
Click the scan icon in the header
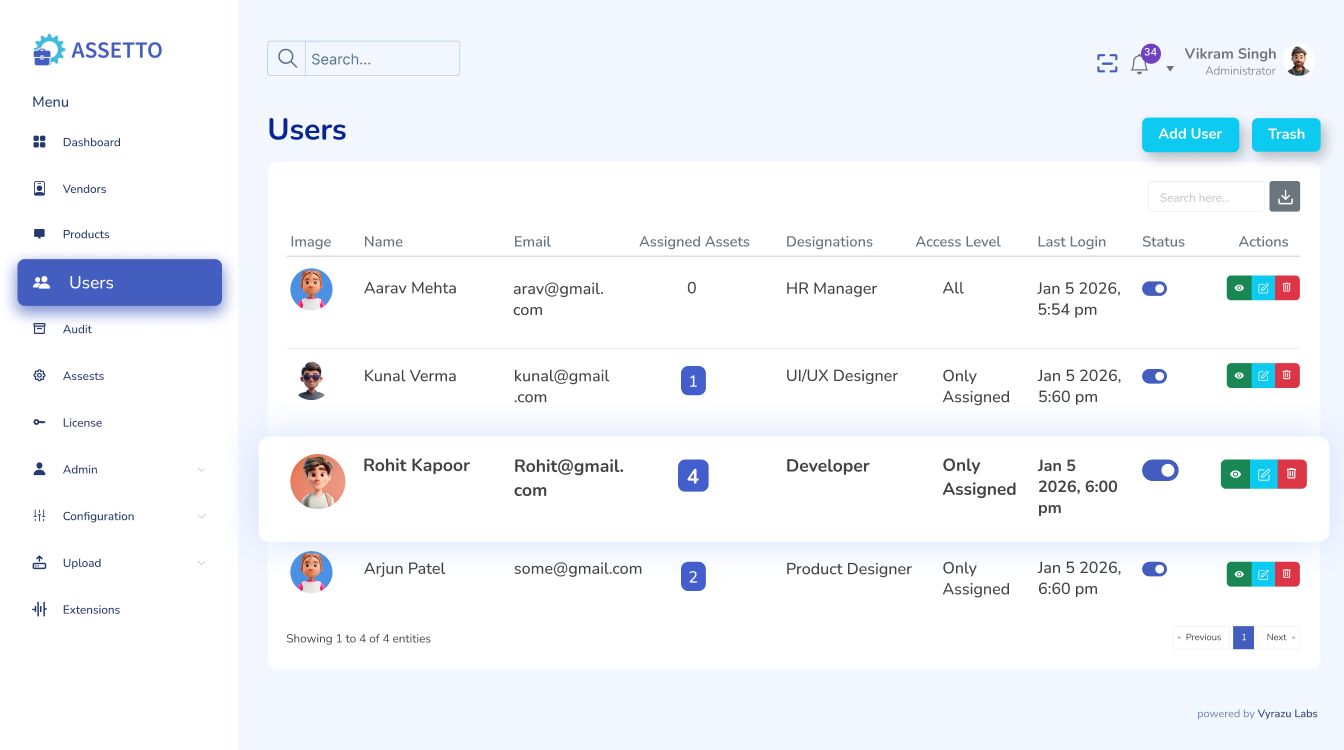coord(1107,64)
